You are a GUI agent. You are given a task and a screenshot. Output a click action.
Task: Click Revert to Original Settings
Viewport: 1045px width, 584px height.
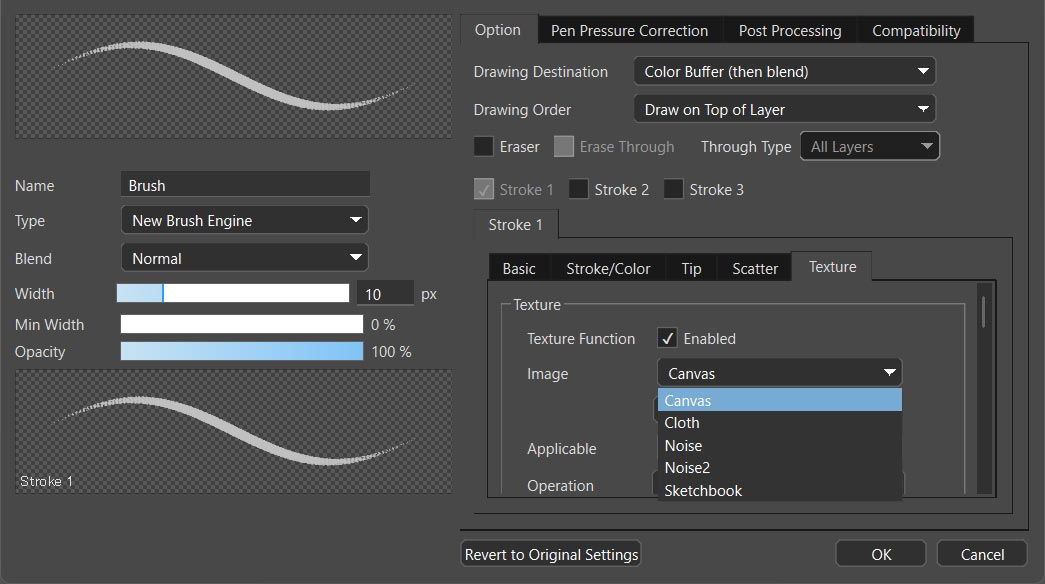pyautogui.click(x=550, y=553)
